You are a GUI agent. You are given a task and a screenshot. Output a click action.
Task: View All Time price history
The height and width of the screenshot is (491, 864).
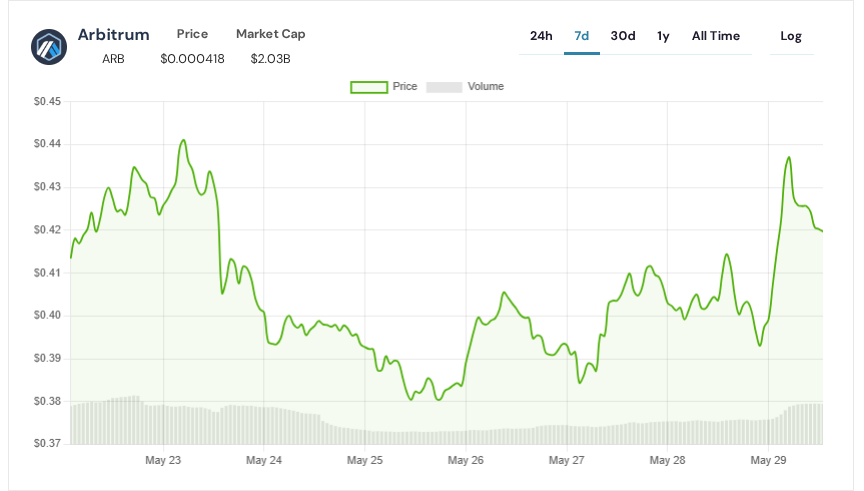(716, 36)
